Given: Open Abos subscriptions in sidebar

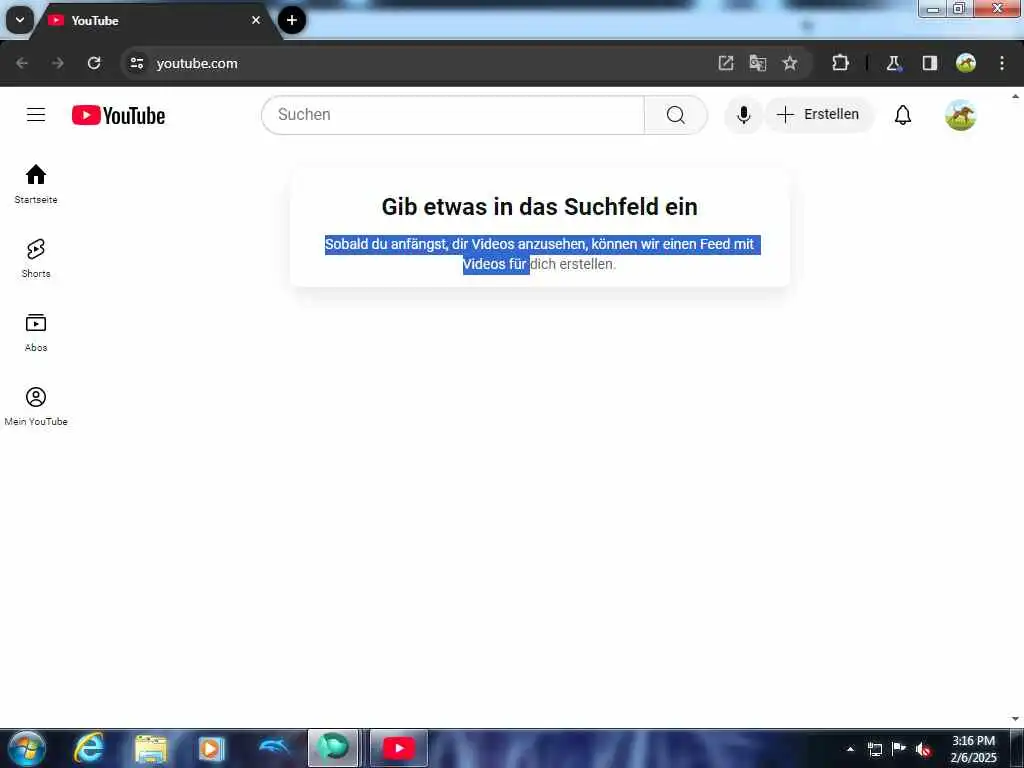Looking at the screenshot, I should [36, 332].
